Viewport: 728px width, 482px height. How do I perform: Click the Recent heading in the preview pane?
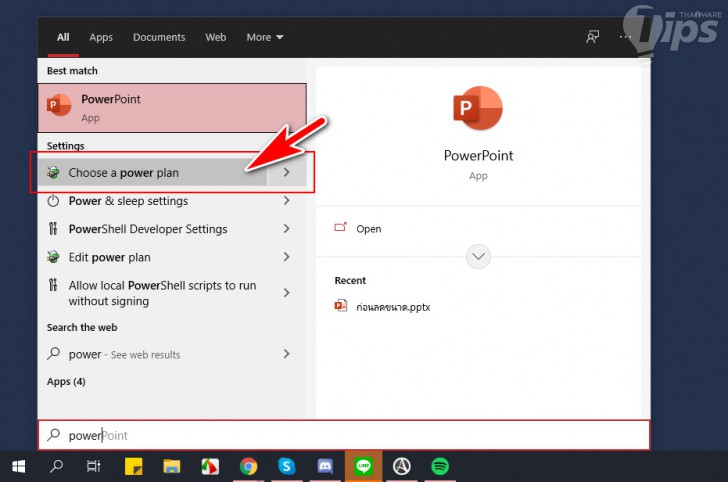(350, 280)
